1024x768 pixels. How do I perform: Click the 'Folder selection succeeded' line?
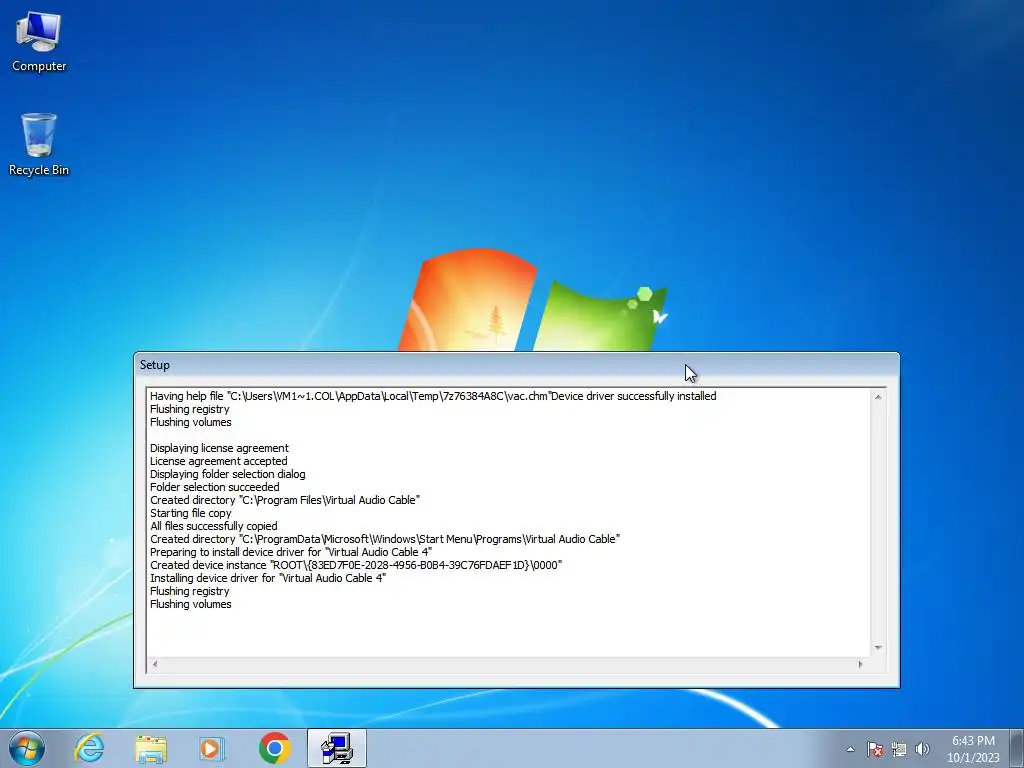tap(215, 487)
